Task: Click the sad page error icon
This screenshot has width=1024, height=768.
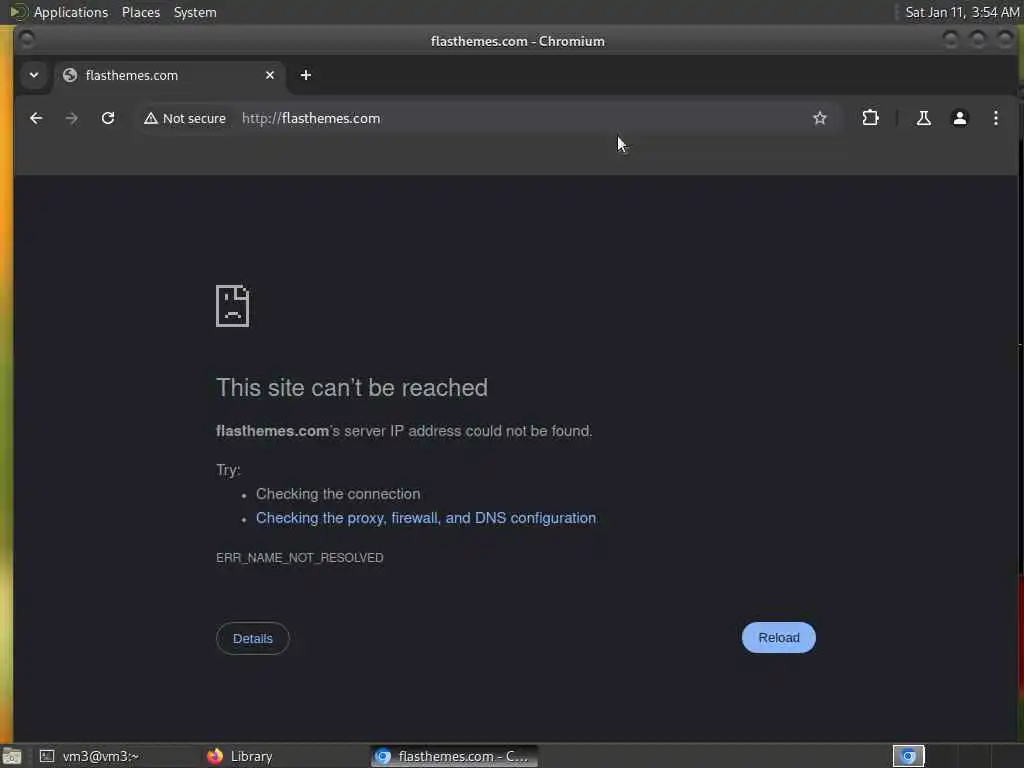Action: tap(232, 306)
